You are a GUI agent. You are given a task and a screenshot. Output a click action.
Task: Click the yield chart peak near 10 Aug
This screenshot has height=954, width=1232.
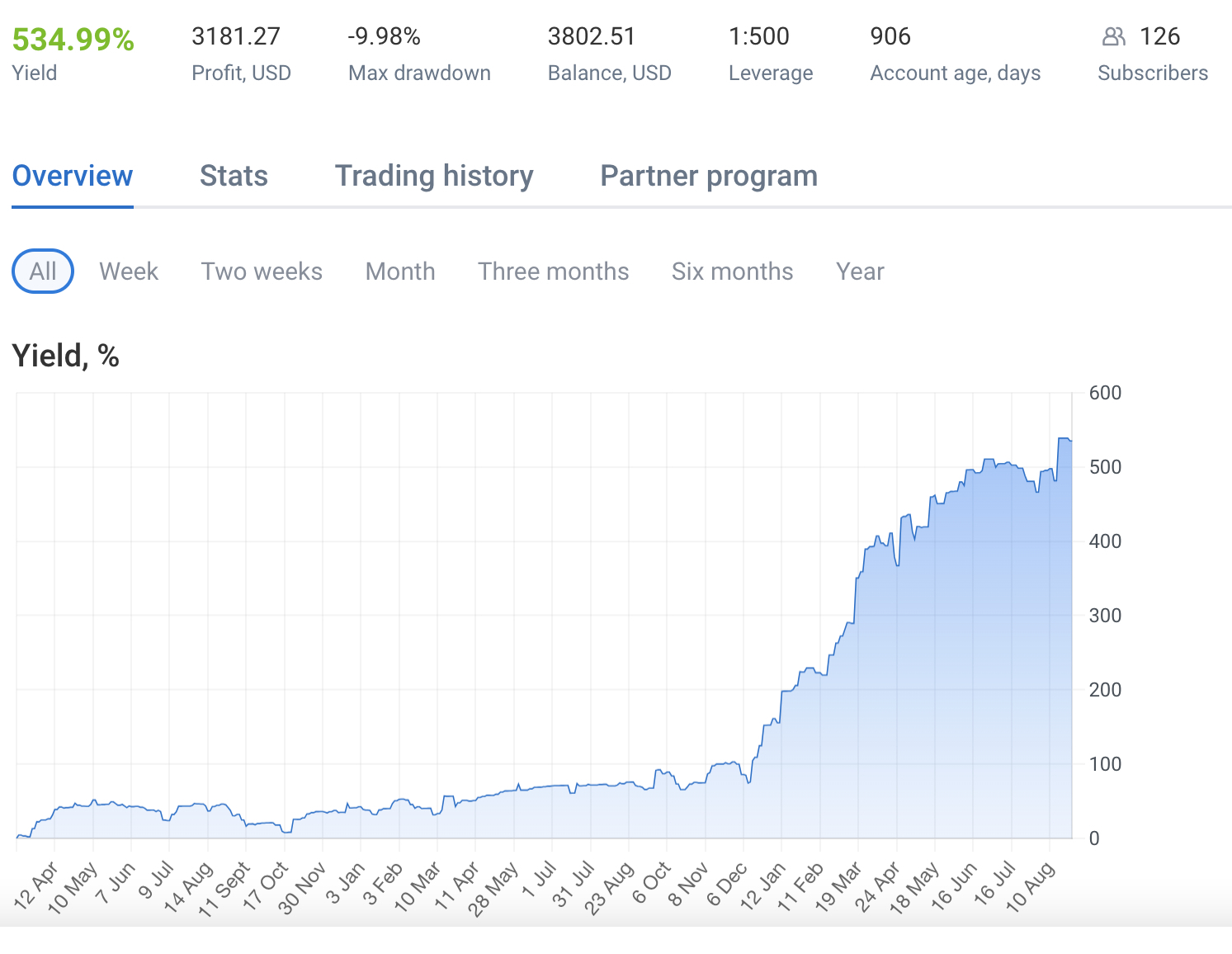coord(1063,438)
